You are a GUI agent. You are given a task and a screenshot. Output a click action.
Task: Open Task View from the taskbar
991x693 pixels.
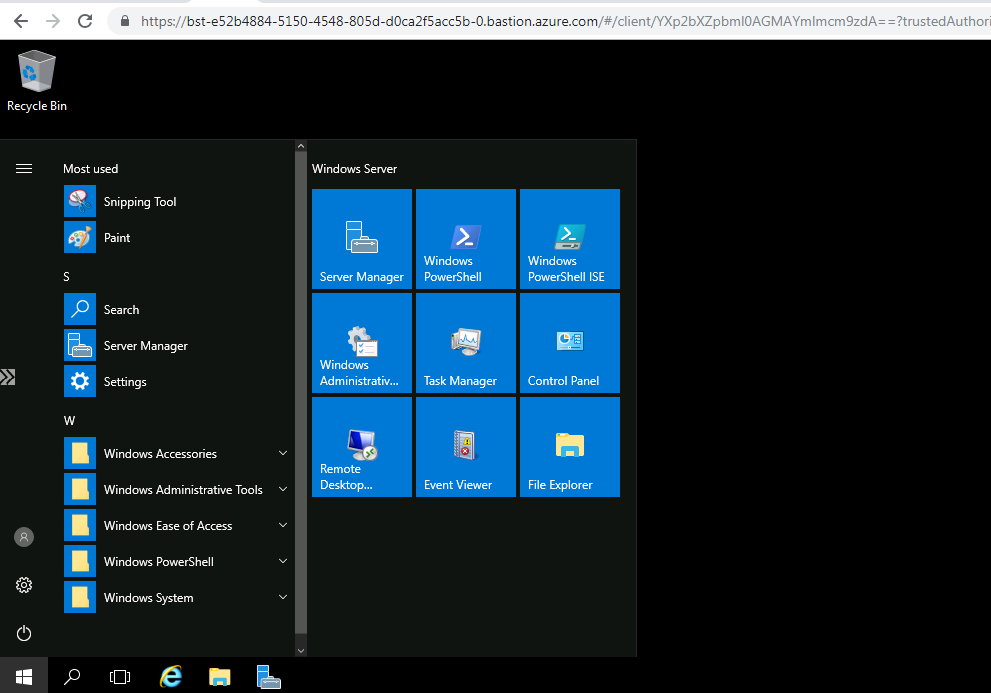click(120, 676)
